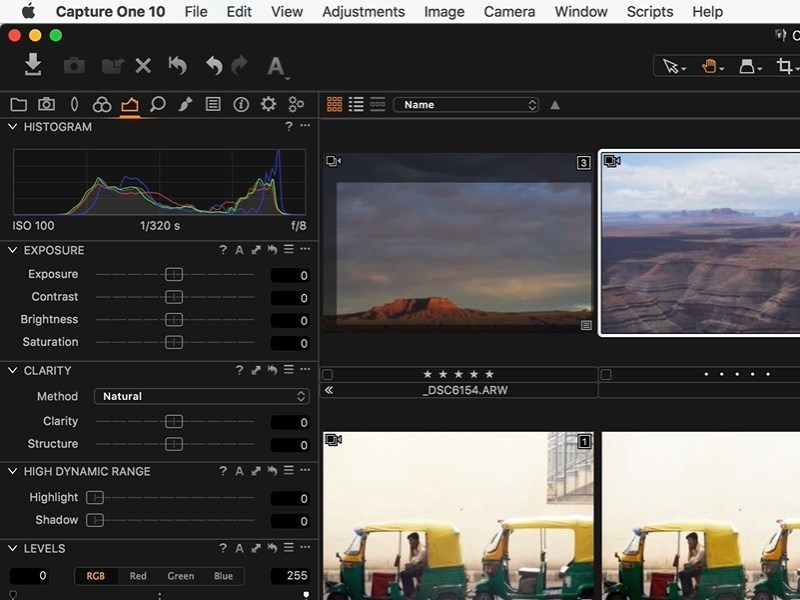Screen dimensions: 800x600
Task: Switch to the Library tool tab
Action: pos(18,103)
